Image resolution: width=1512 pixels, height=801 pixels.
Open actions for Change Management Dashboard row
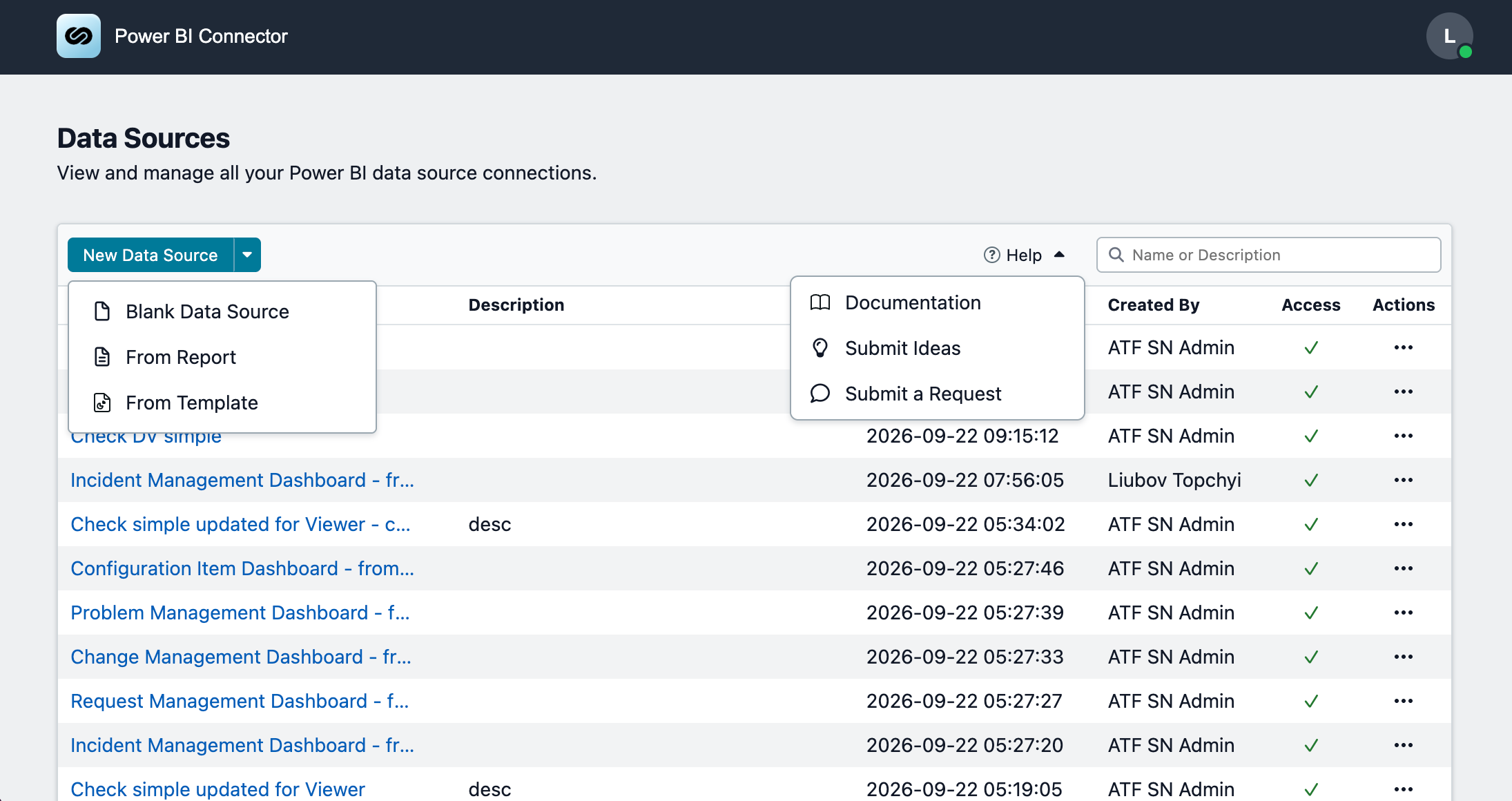(x=1404, y=657)
